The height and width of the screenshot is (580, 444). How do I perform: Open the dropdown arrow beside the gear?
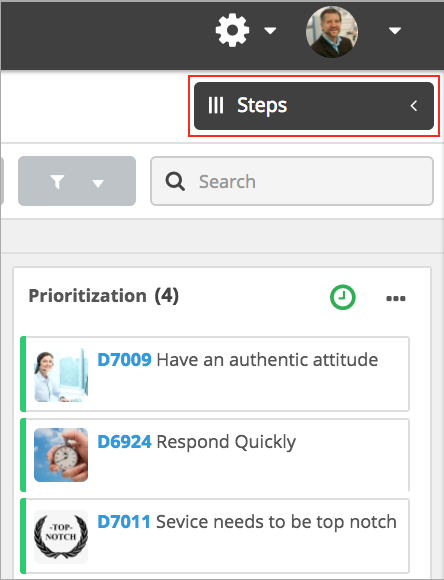(x=270, y=31)
